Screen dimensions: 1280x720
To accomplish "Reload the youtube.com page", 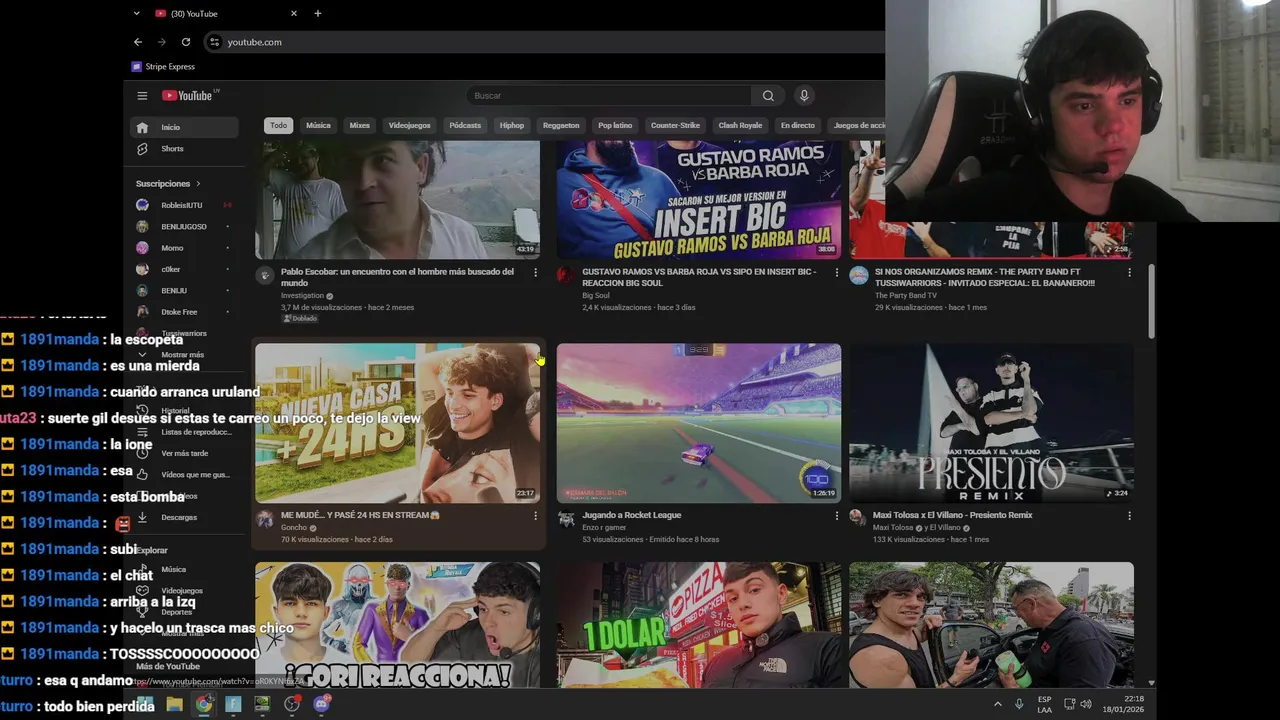I will (x=186, y=42).
